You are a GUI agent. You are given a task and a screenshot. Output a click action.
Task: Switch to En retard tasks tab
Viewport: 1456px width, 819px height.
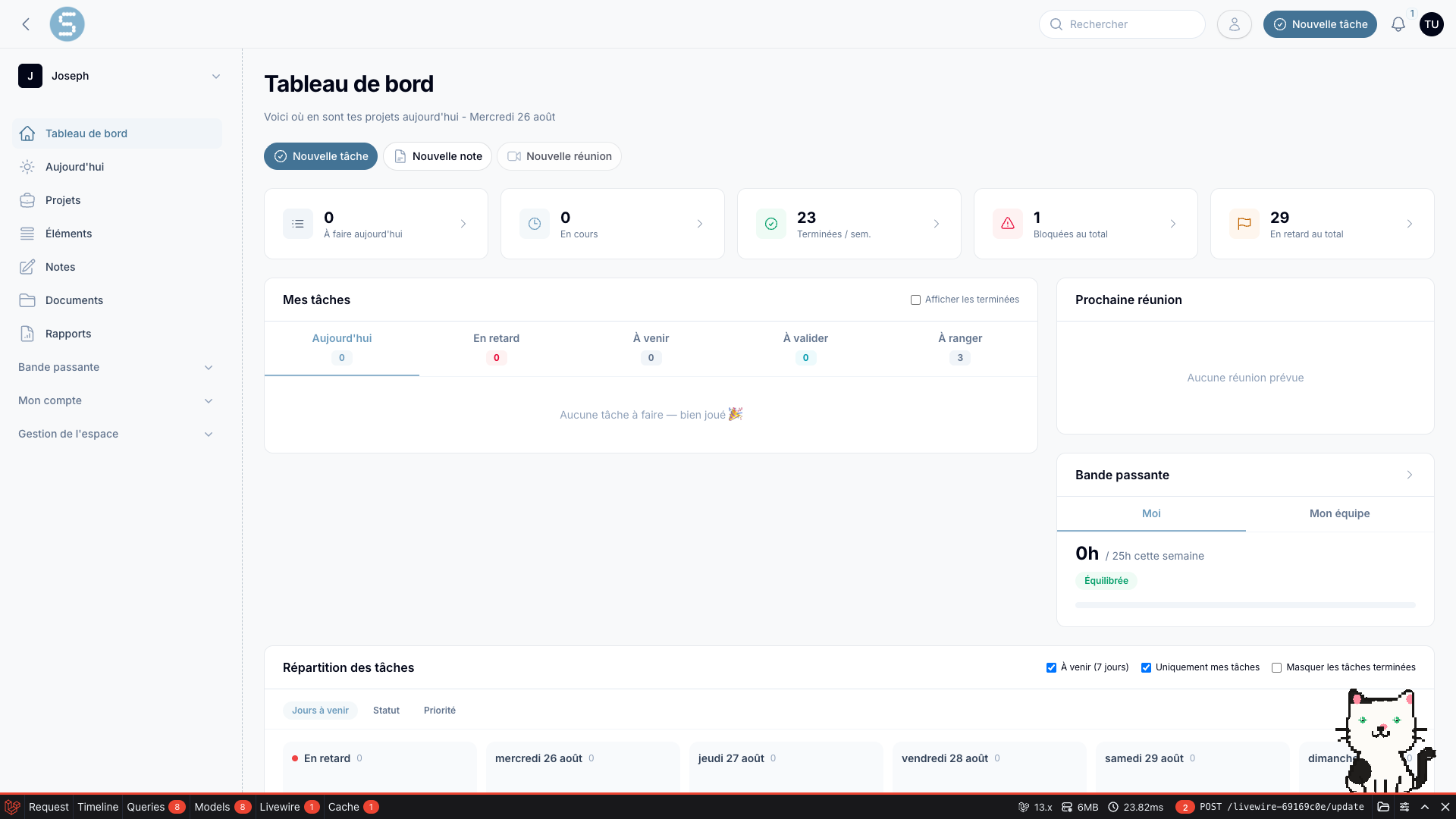(496, 348)
